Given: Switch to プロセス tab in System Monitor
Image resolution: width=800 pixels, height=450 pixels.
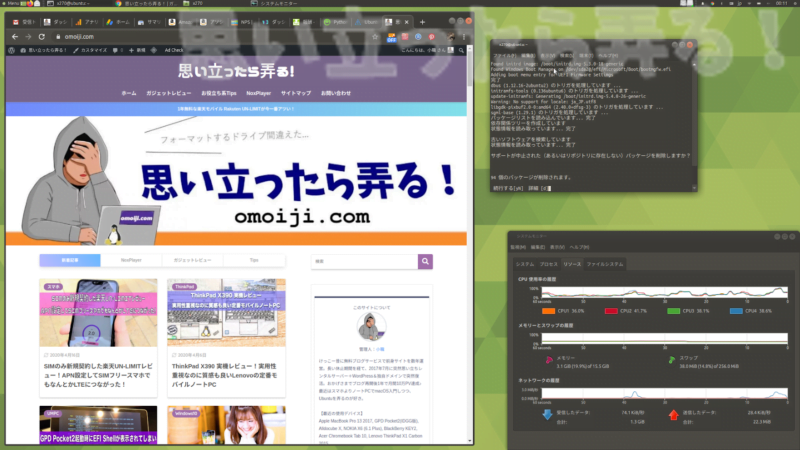Looking at the screenshot, I should coord(548,264).
